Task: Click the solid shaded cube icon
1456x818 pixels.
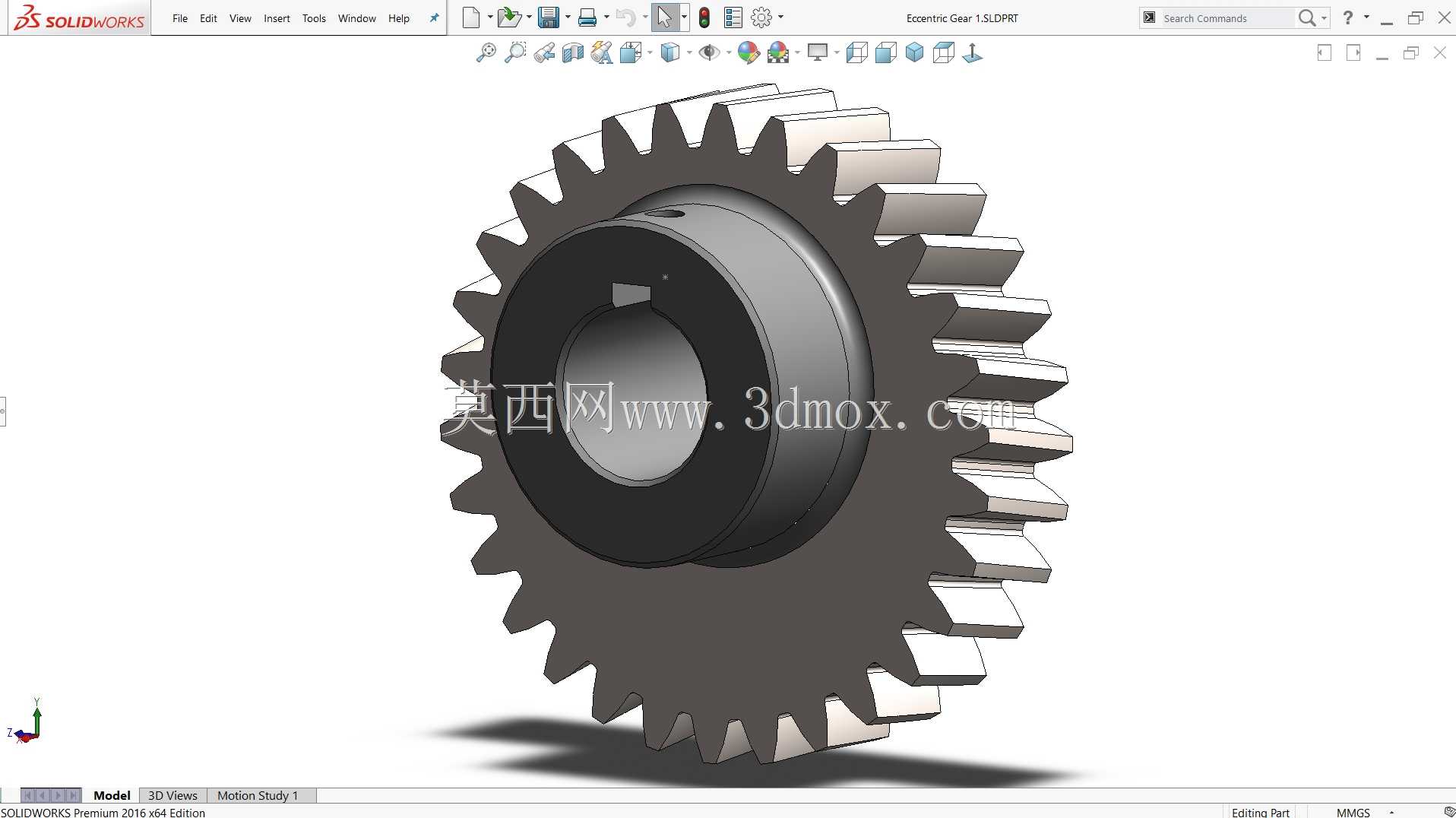Action: click(915, 52)
